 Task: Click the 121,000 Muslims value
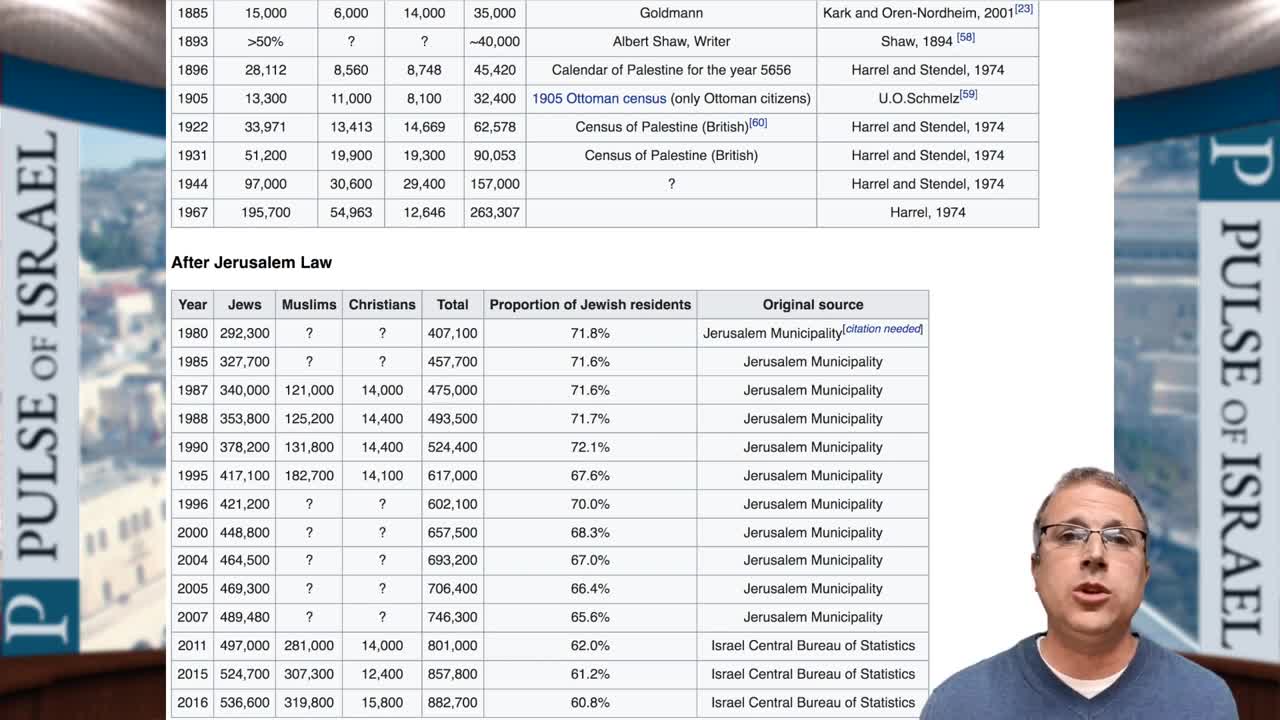pyautogui.click(x=309, y=390)
